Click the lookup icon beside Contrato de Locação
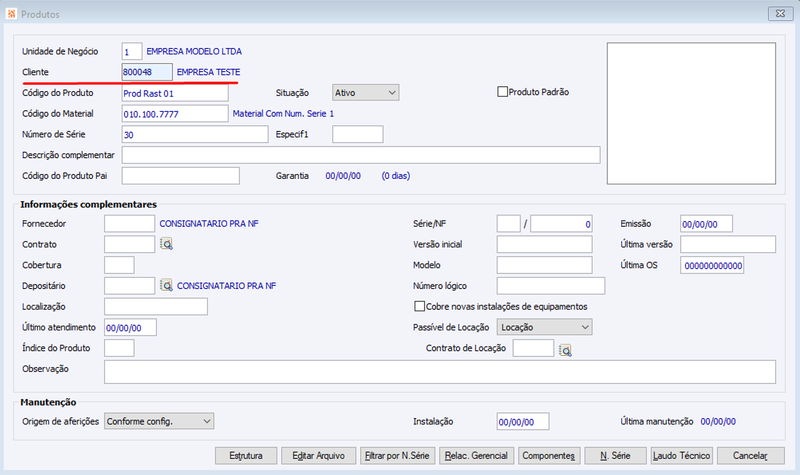This screenshot has width=800, height=475. 565,350
